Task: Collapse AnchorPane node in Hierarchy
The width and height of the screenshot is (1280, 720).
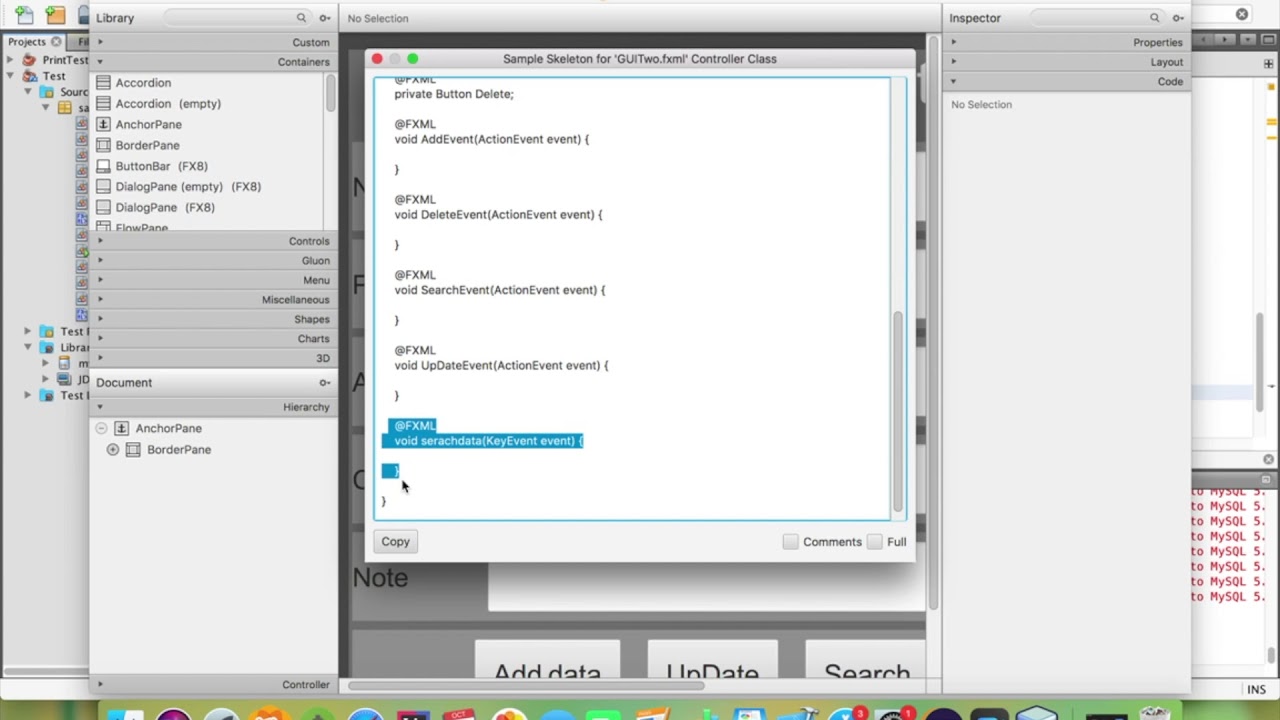Action: [101, 429]
